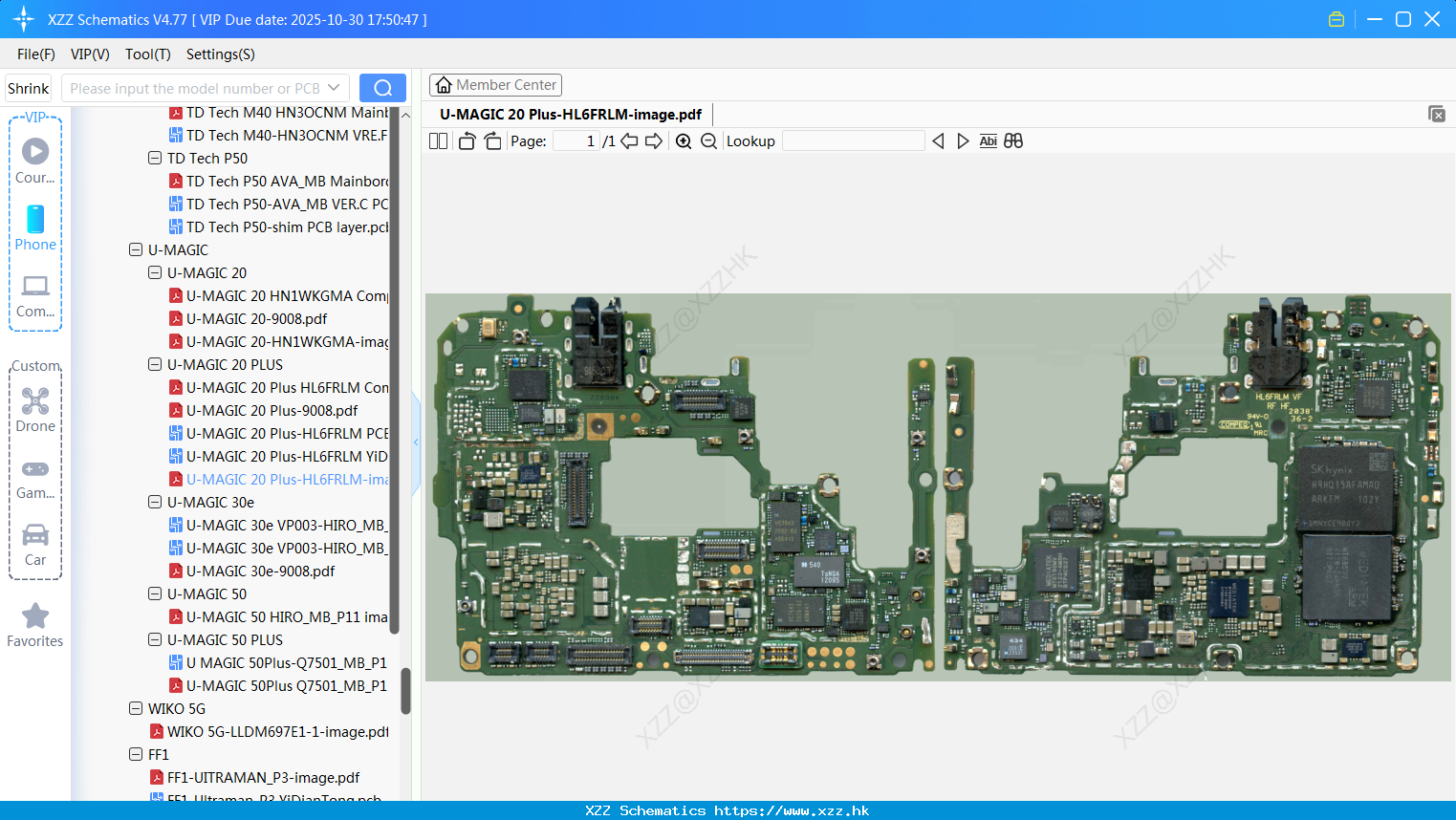This screenshot has height=820, width=1456.
Task: Open Favorites star in sidebar
Action: pos(35,626)
